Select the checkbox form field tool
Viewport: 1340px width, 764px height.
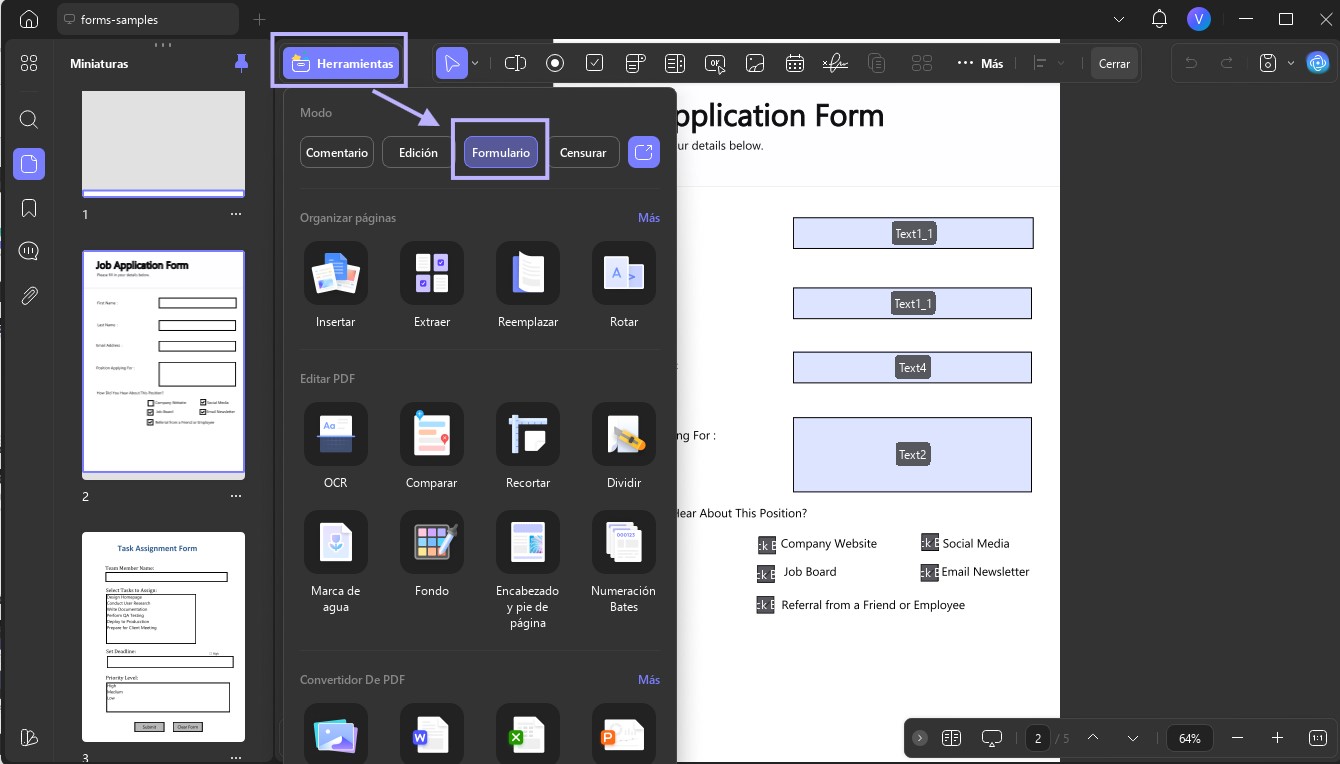pyautogui.click(x=595, y=63)
